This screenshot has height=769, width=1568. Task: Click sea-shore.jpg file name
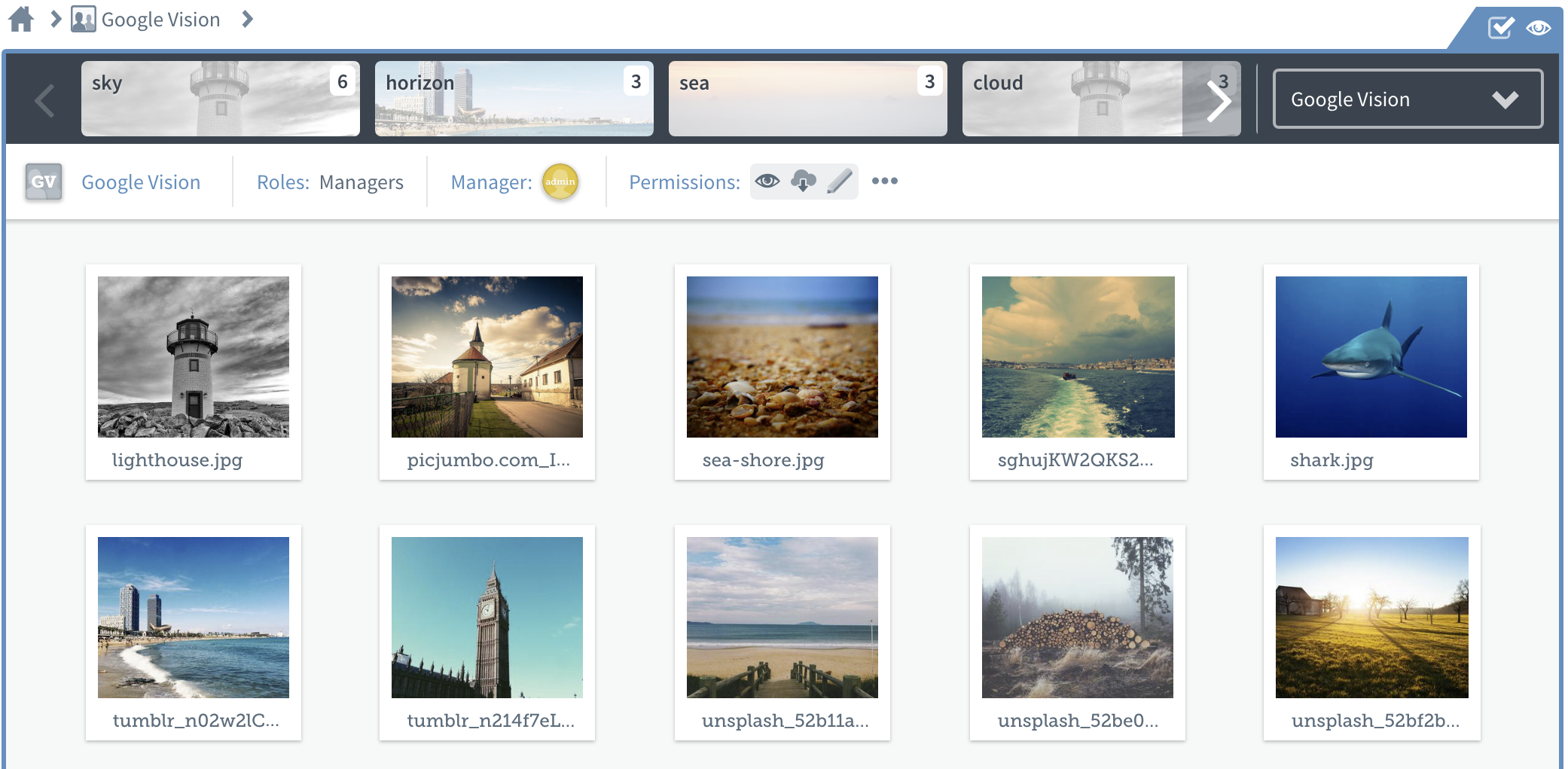pyautogui.click(x=763, y=460)
